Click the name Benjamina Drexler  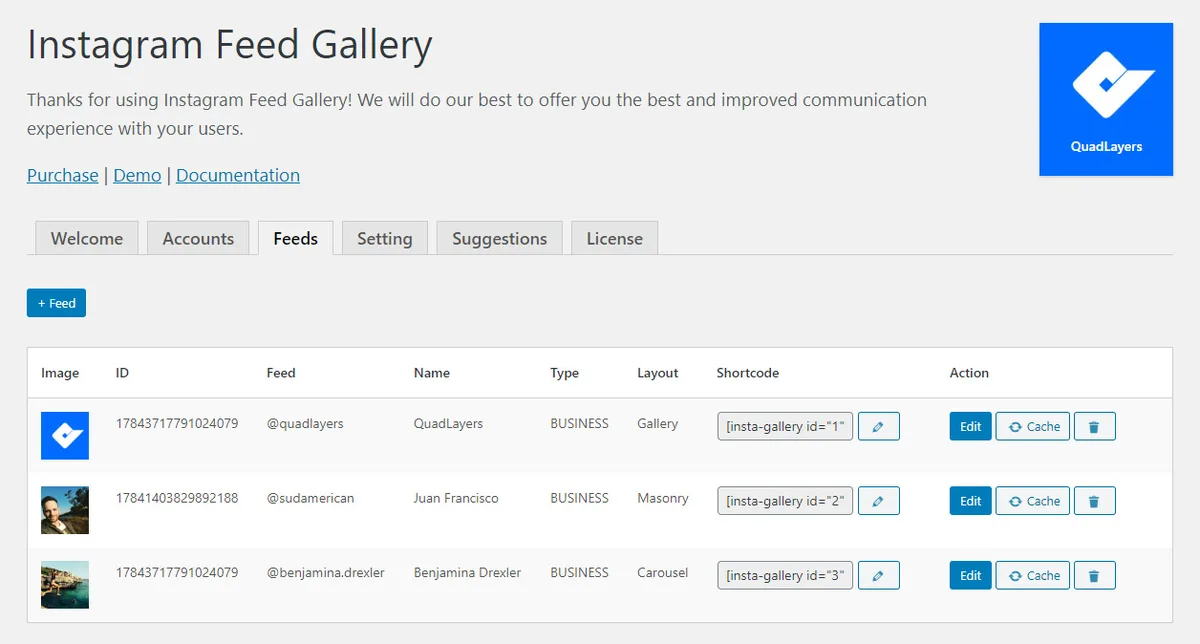click(467, 572)
